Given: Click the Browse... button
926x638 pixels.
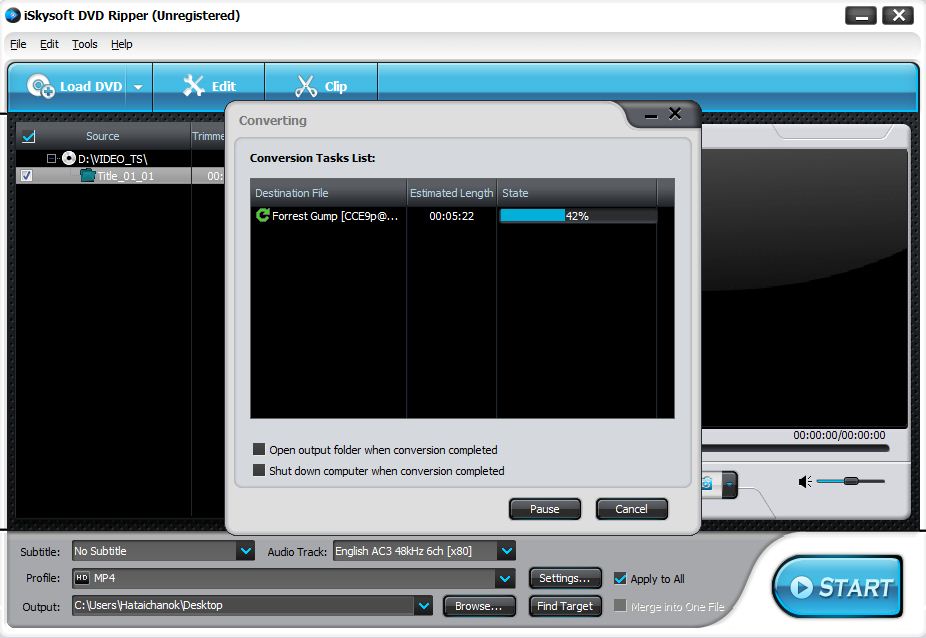Looking at the screenshot, I should (479, 606).
